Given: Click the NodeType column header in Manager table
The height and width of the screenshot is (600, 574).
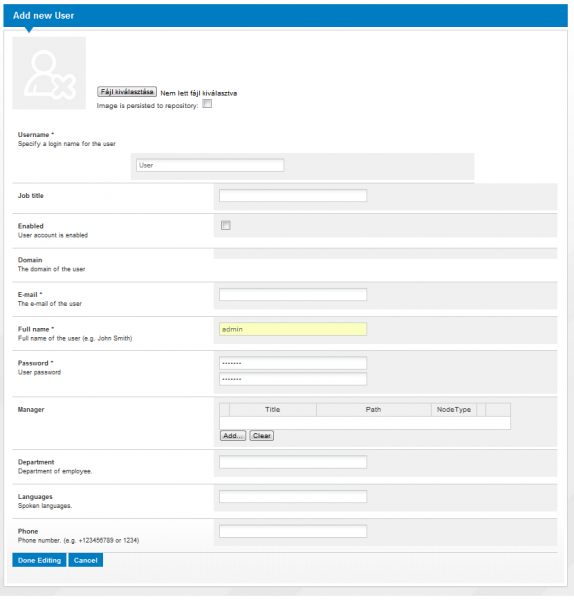Looking at the screenshot, I should (454, 409).
